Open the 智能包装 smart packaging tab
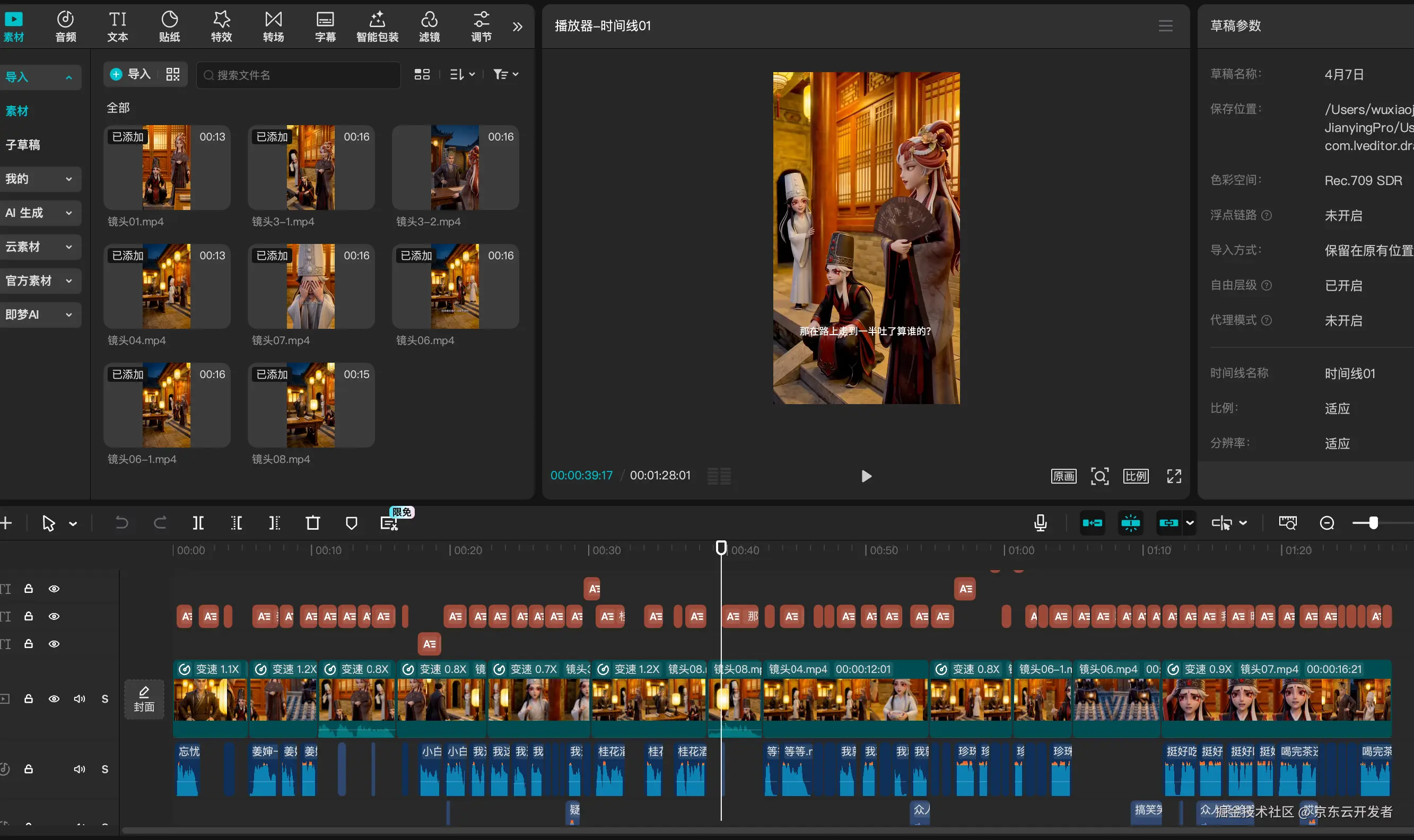This screenshot has height=840, width=1414. pos(378,26)
